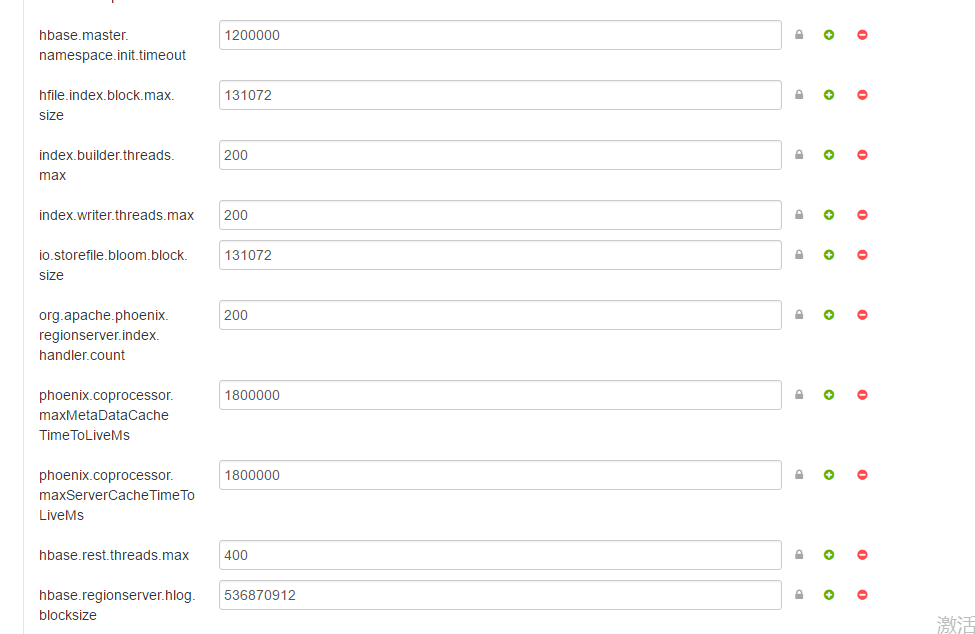Click the hbase.regionserver.hlog.blocksize value field

[500, 595]
